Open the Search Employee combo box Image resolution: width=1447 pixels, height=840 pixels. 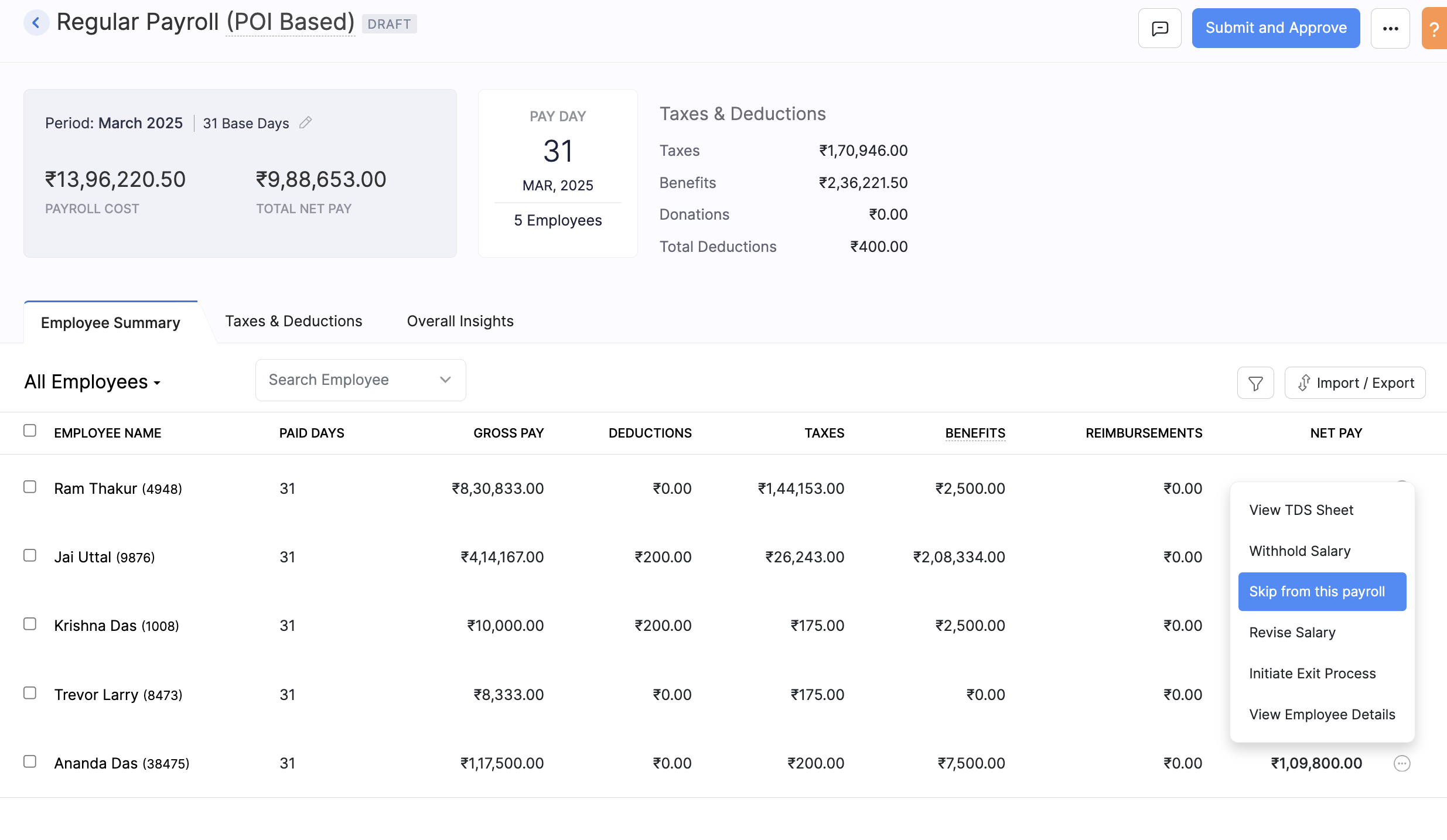pyautogui.click(x=360, y=380)
